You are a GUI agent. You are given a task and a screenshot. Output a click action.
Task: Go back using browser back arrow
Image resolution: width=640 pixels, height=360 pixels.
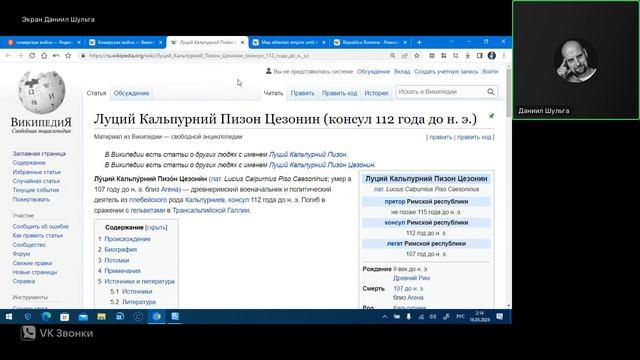[x=8, y=56]
